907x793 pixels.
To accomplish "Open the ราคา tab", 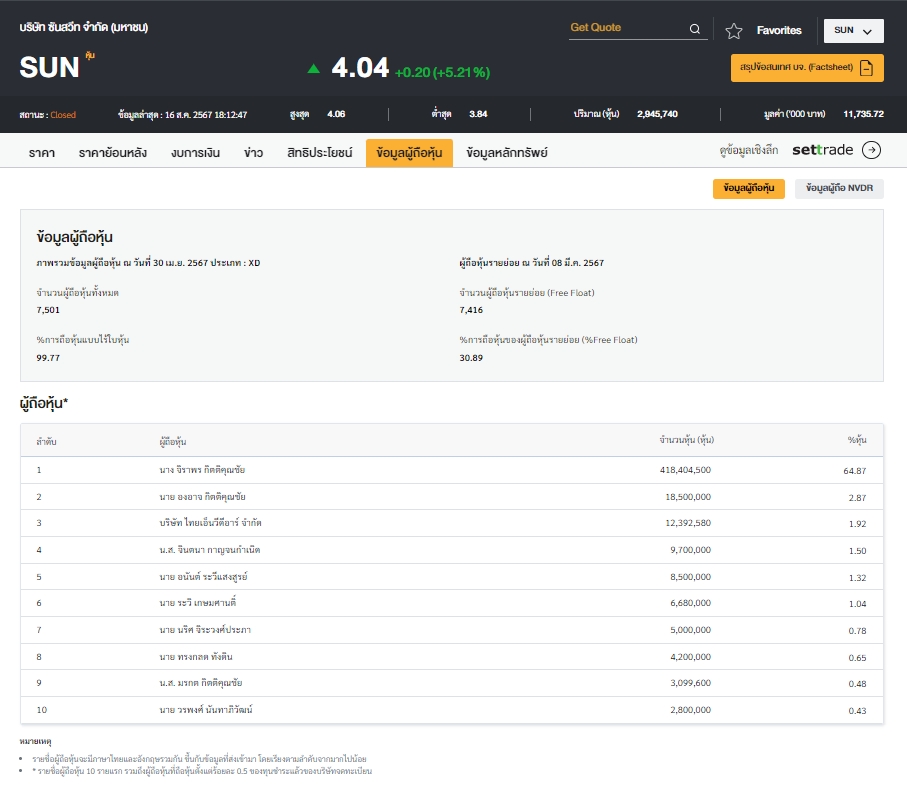I will point(42,153).
